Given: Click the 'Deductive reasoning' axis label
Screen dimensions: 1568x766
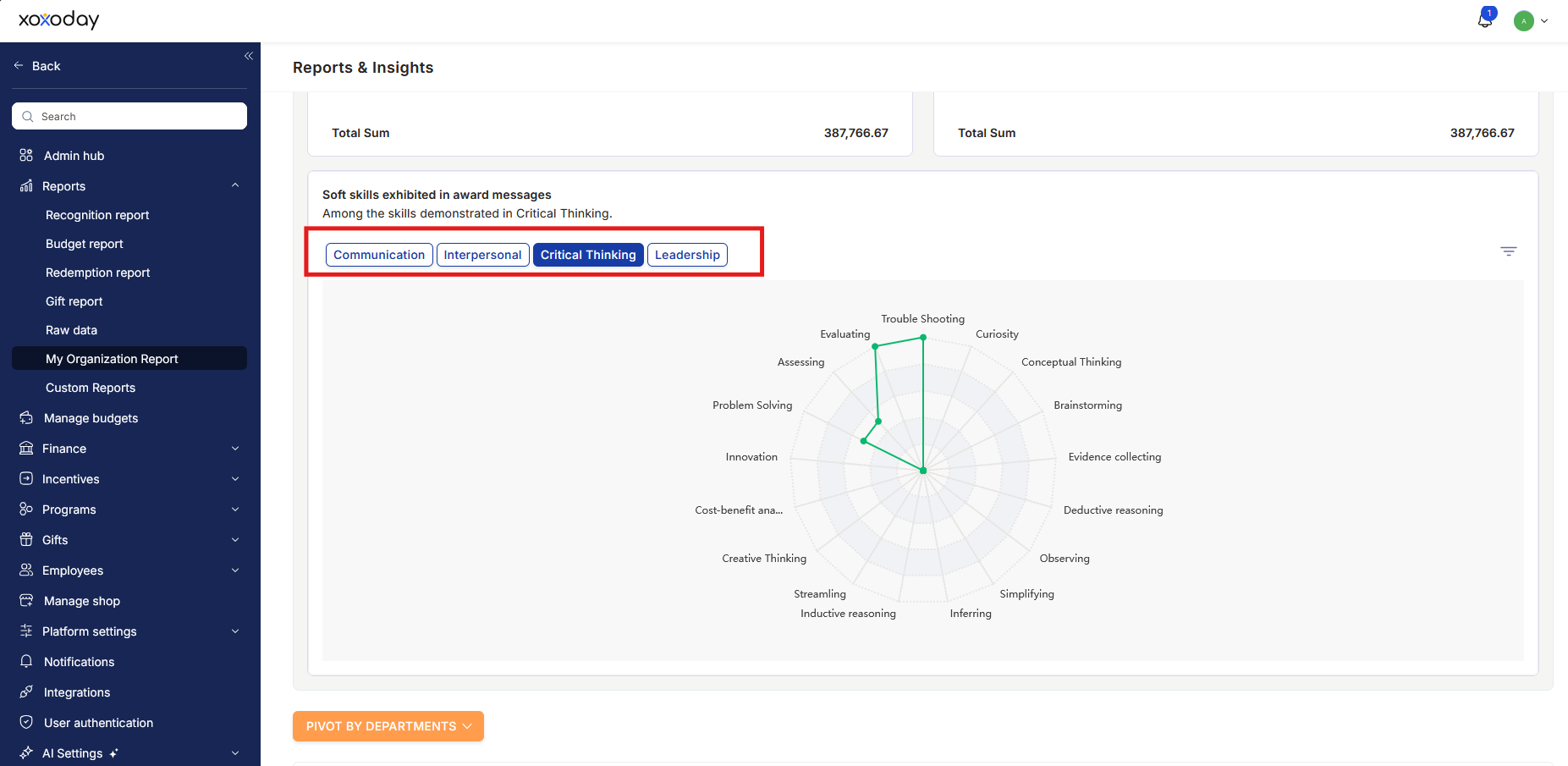Looking at the screenshot, I should [x=1113, y=510].
